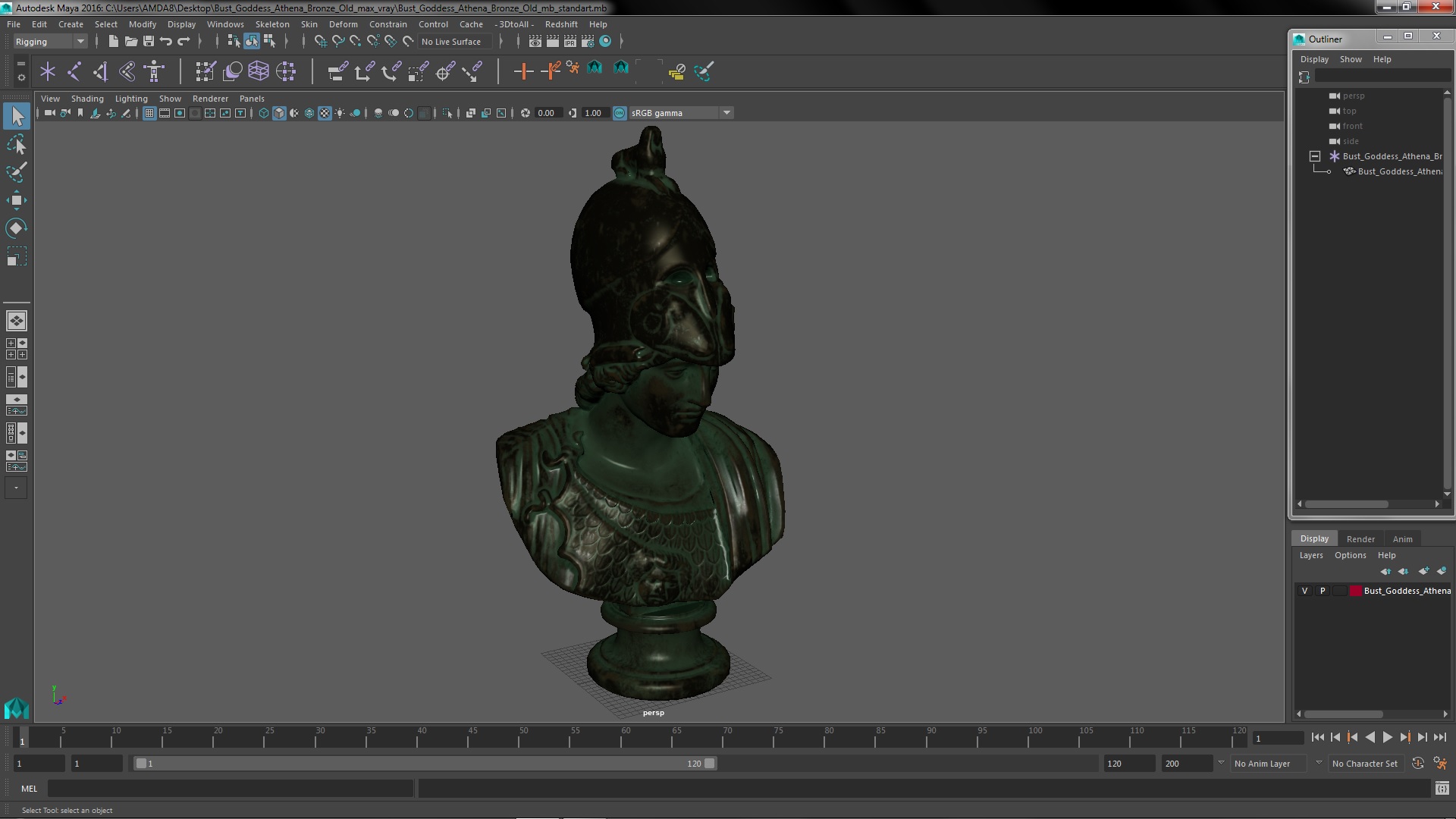Open Render Settings clapboard icon

587,41
